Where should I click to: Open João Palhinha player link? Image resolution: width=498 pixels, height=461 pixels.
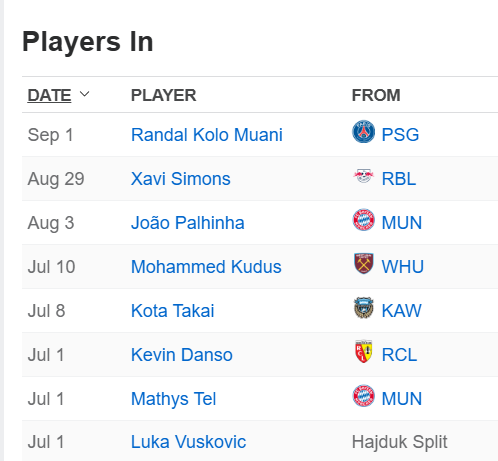(x=188, y=223)
